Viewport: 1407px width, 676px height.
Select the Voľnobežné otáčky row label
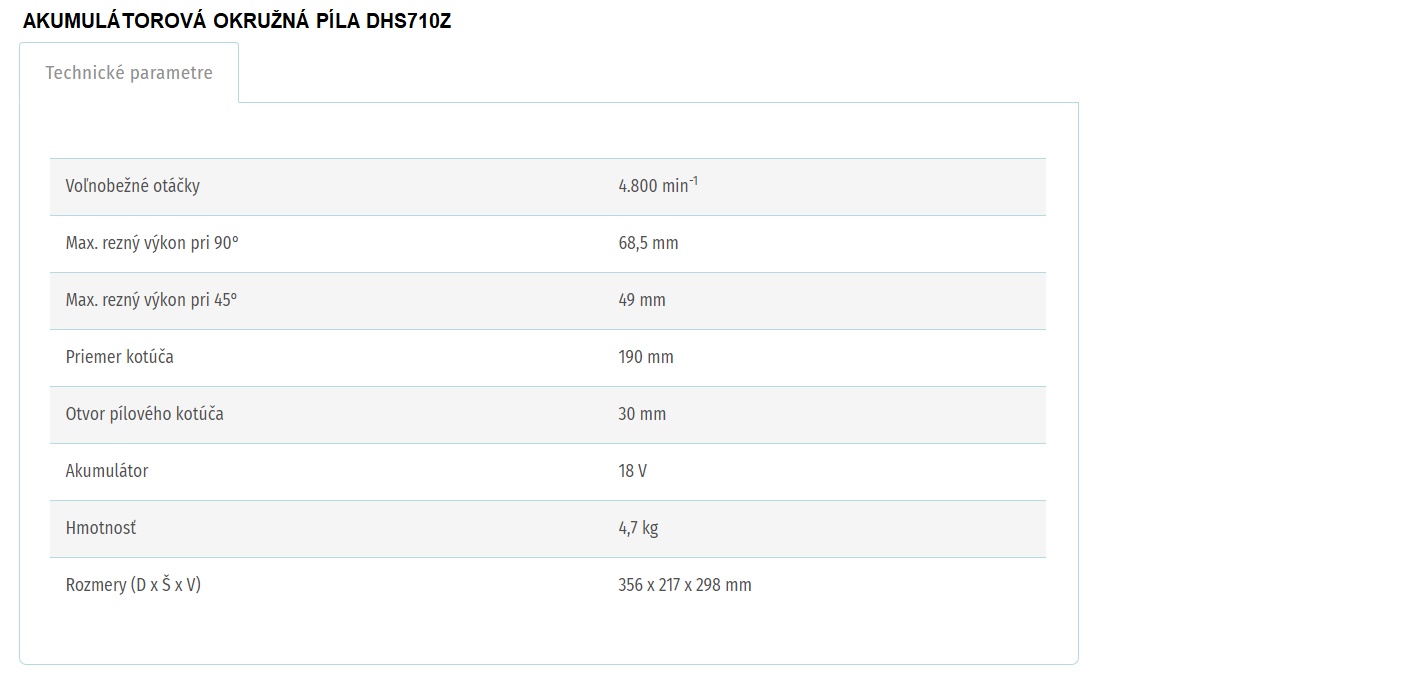[x=133, y=186]
